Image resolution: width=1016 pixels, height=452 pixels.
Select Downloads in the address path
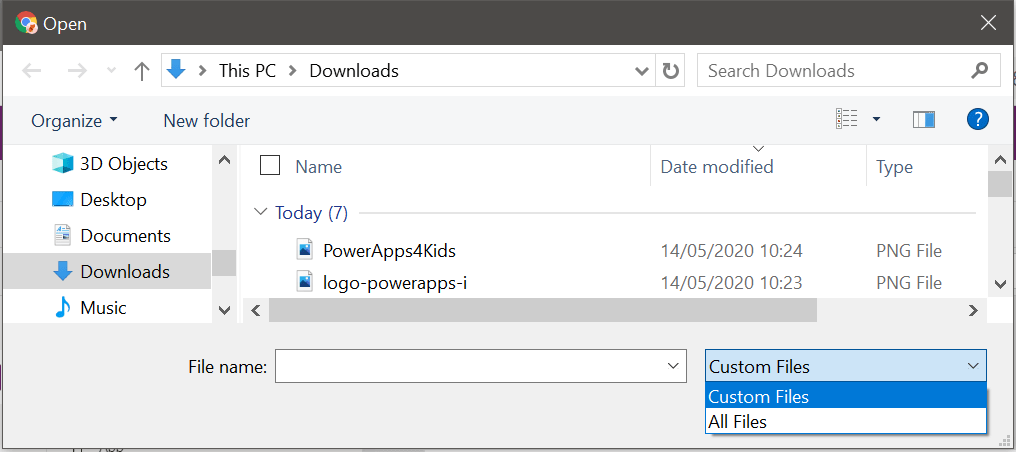tap(354, 71)
